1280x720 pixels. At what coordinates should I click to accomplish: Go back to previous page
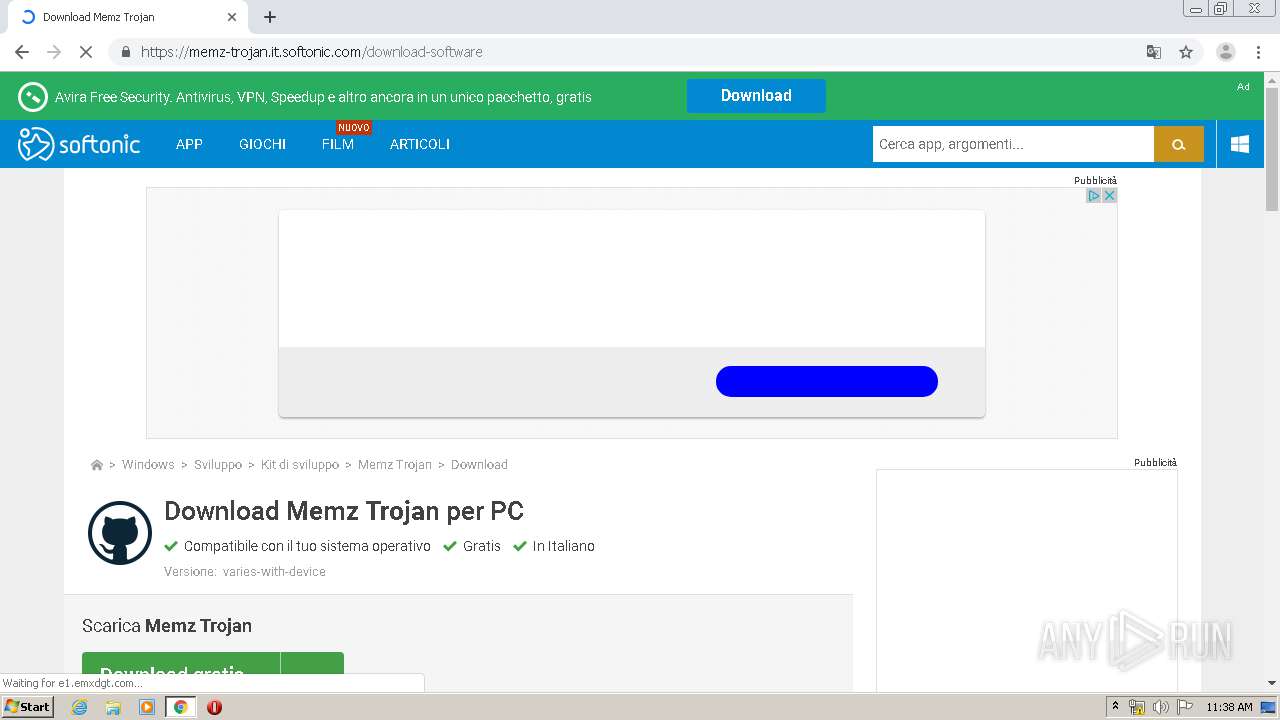point(22,52)
